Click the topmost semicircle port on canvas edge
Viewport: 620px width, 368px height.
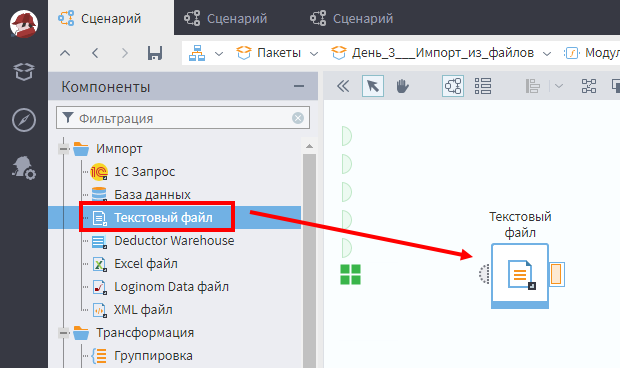346,136
